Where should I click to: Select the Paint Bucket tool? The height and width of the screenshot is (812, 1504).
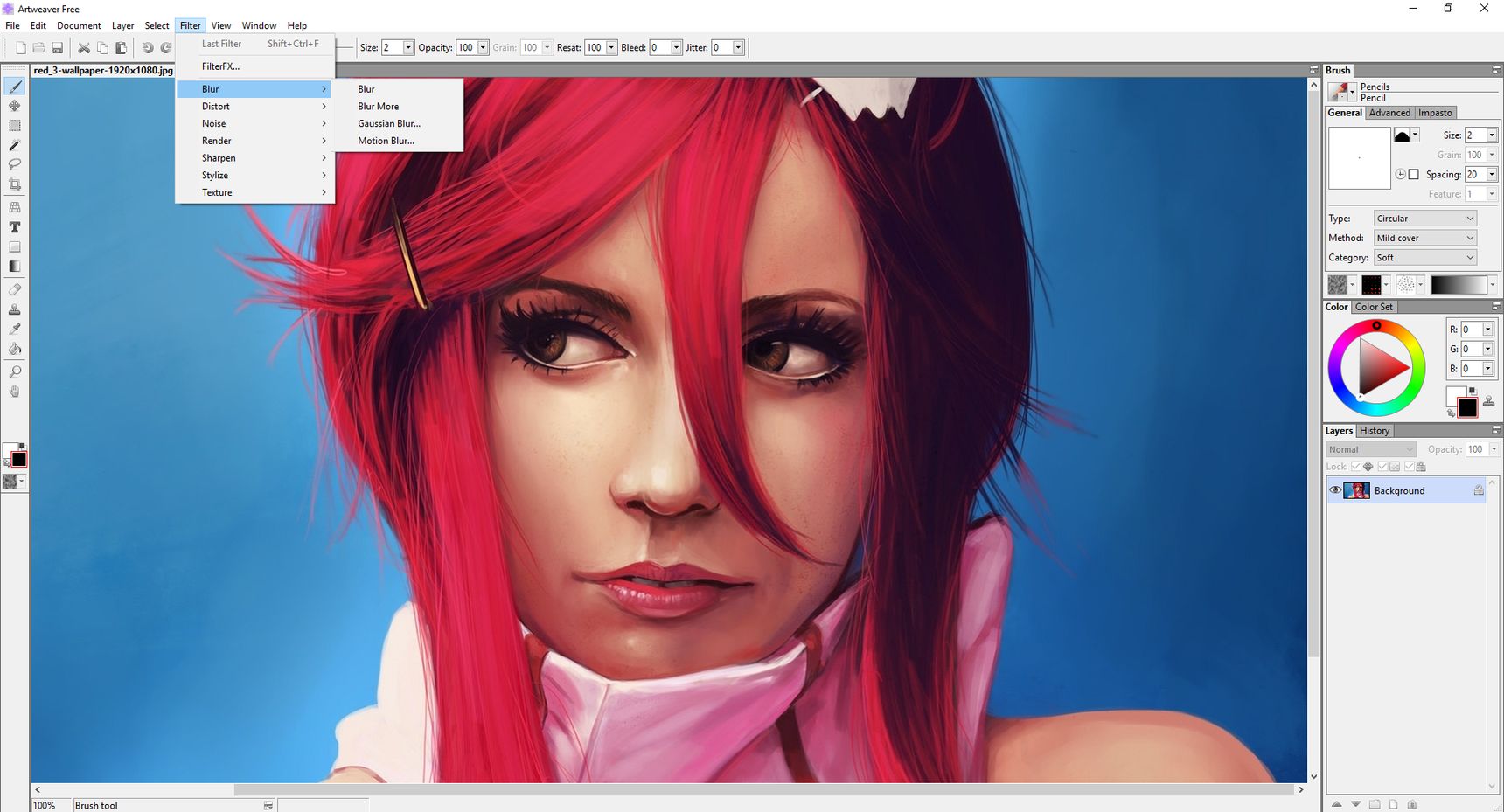pyautogui.click(x=15, y=349)
